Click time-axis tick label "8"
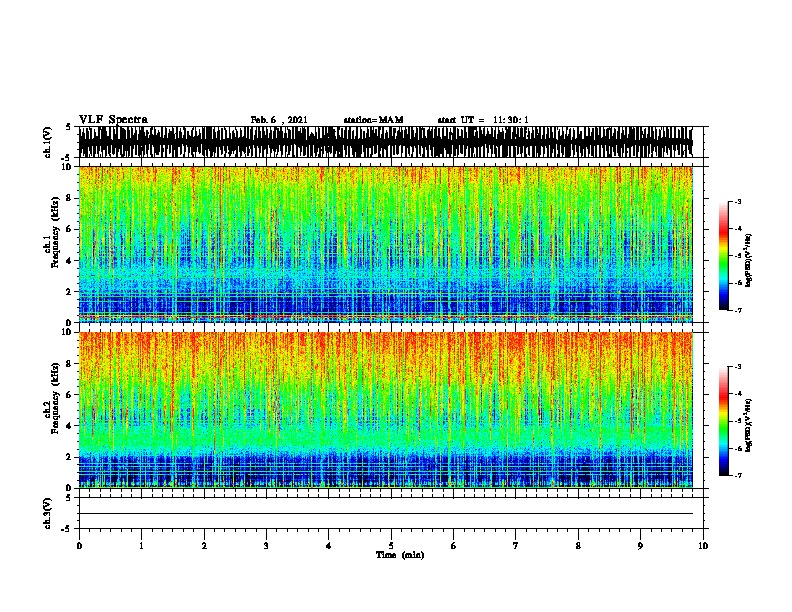Viewport: 792px width, 612px height. [578, 546]
